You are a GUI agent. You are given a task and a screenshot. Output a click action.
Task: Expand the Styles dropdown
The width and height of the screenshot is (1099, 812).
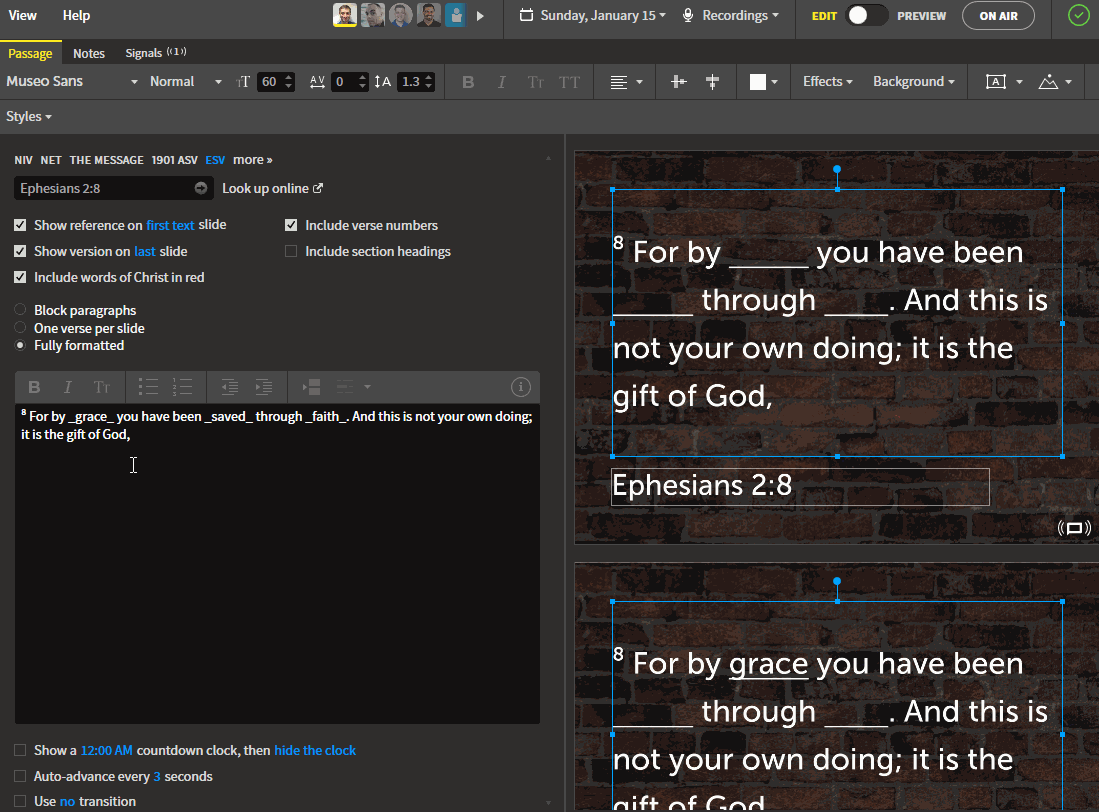pos(29,116)
